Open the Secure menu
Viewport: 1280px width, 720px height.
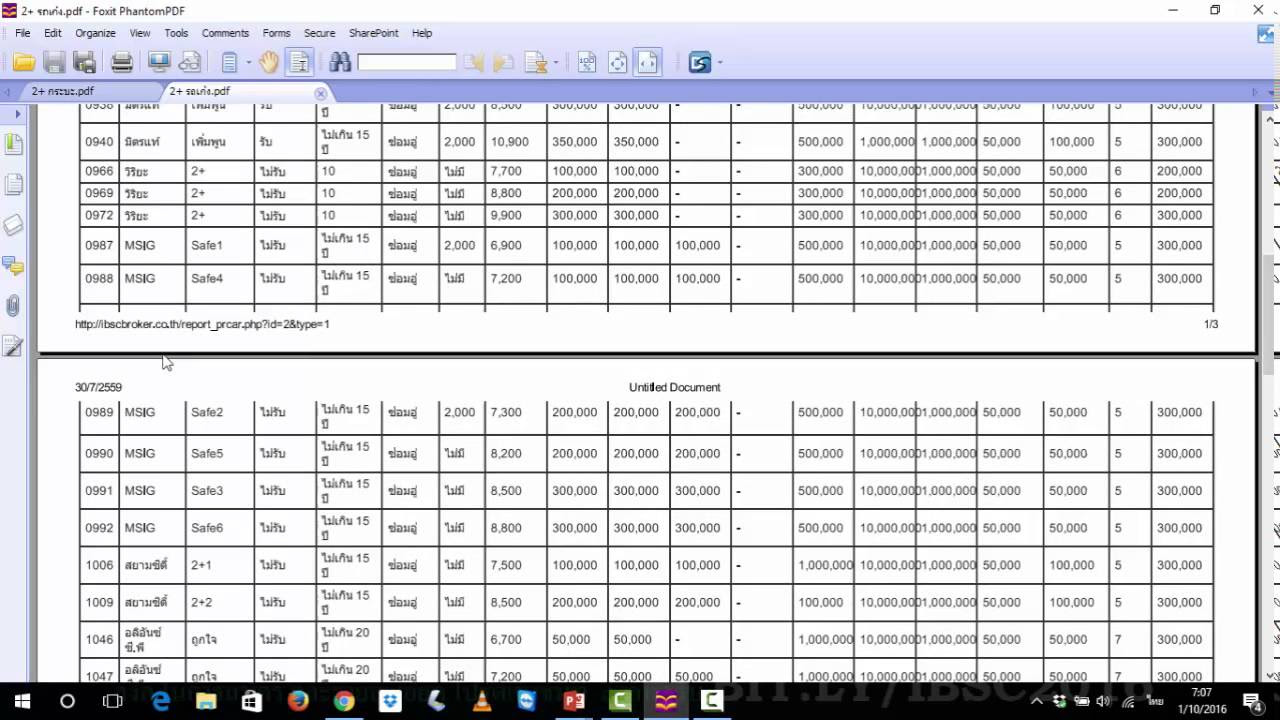pyautogui.click(x=320, y=33)
